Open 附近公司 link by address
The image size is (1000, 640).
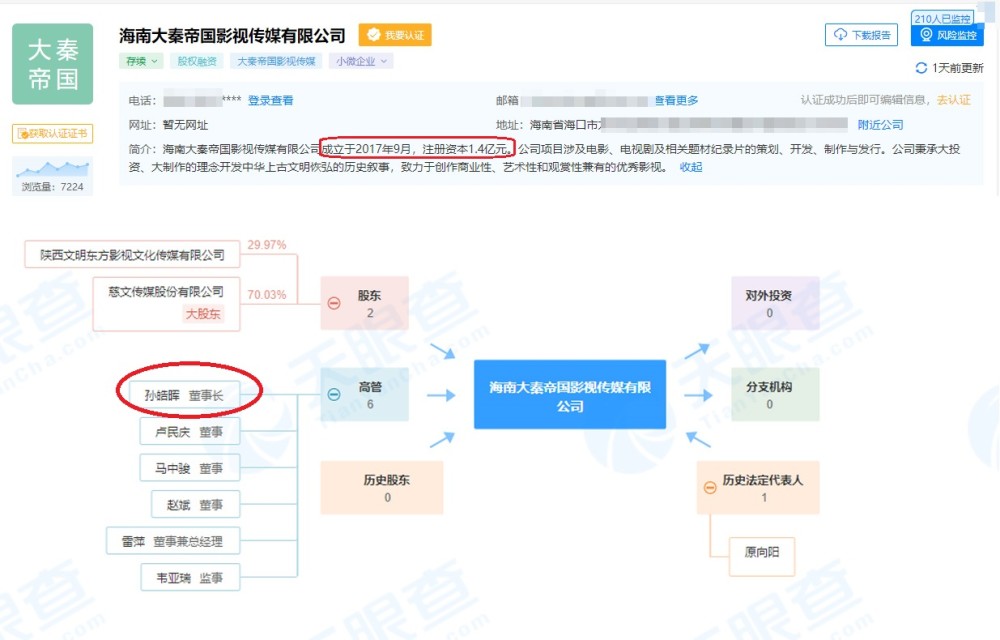(880, 125)
